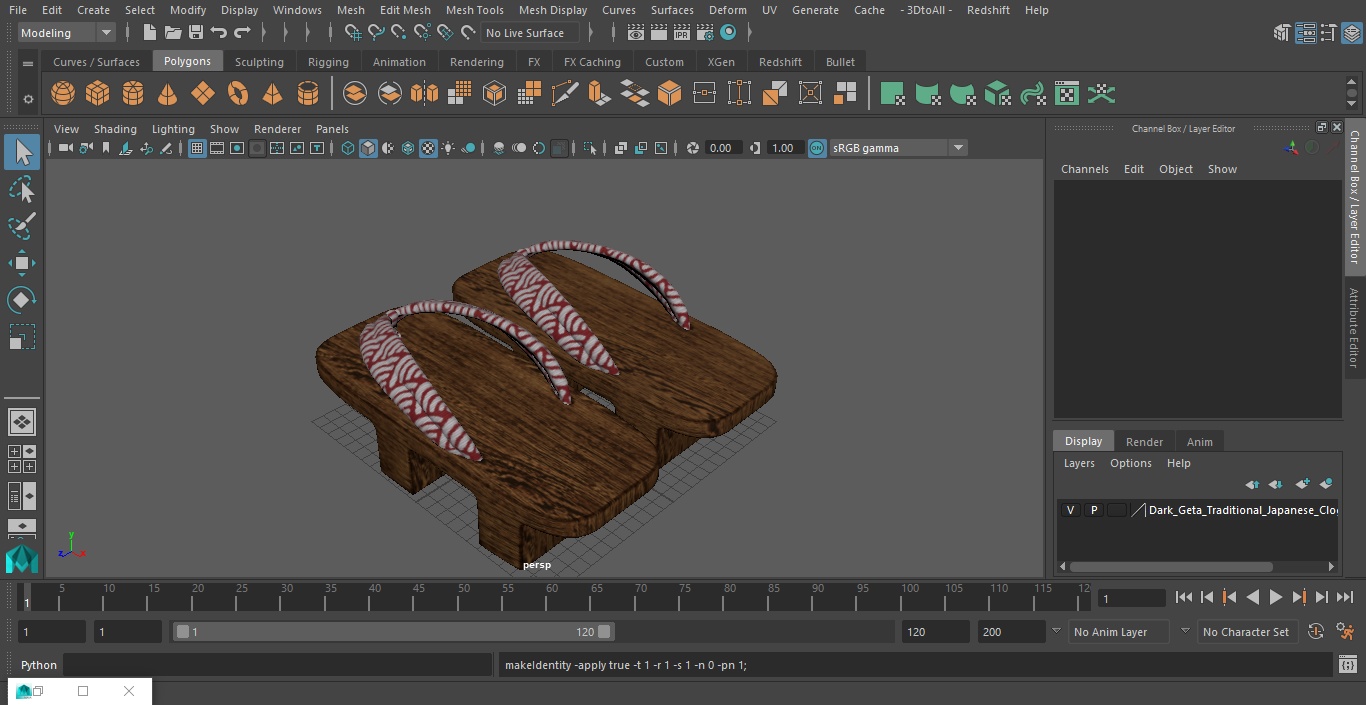
Task: Create a polygon torus from the shelf
Action: click(x=238, y=94)
